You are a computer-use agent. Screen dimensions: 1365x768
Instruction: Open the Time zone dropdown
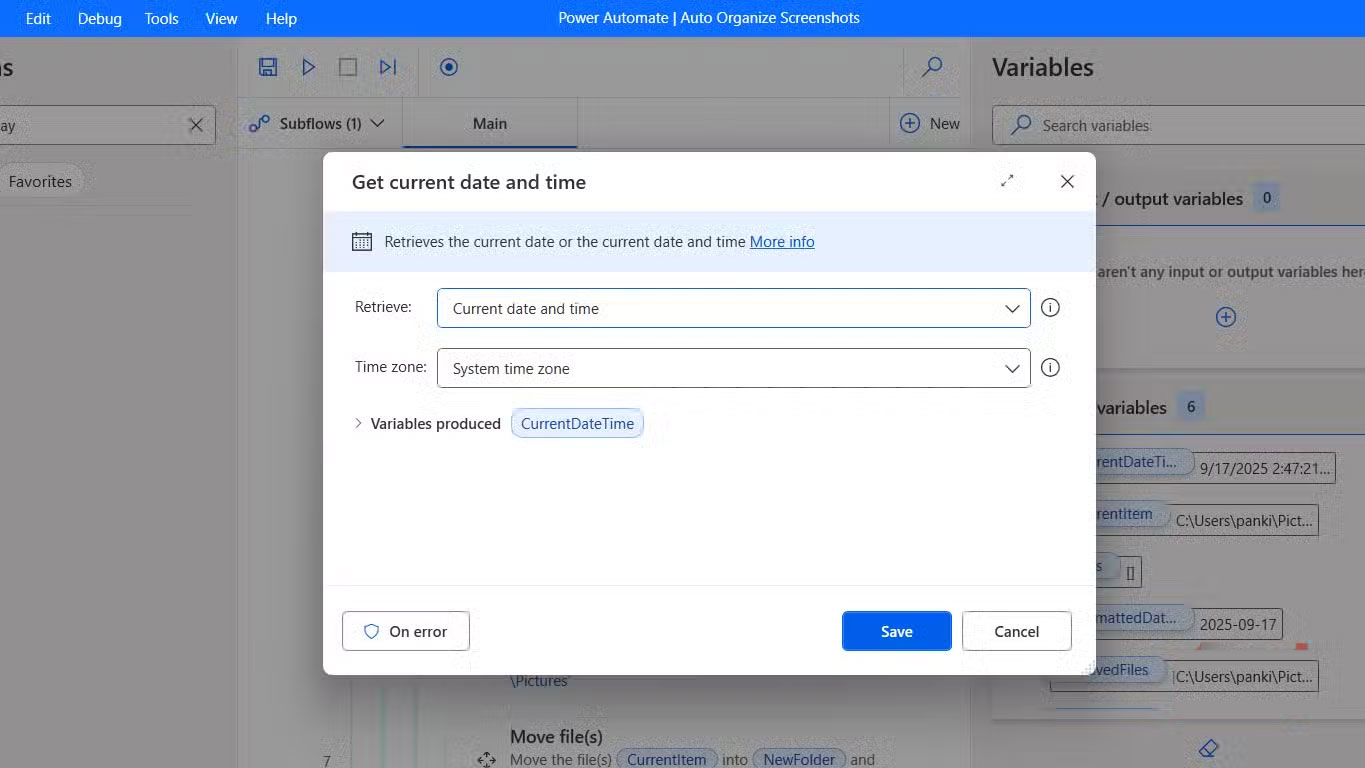pos(733,369)
